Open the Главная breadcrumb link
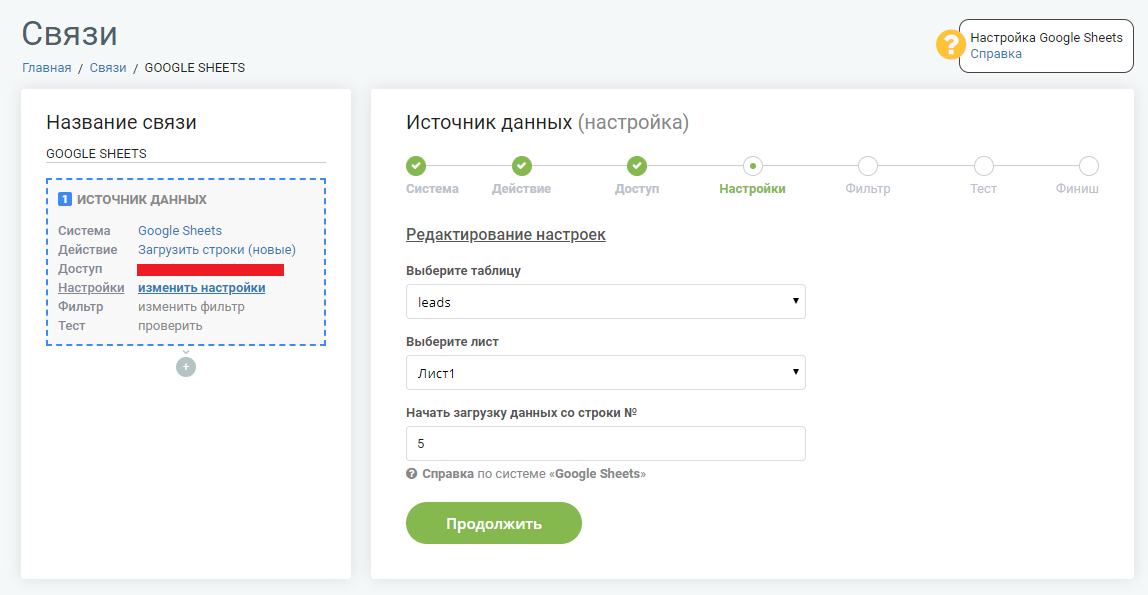The image size is (1148, 595). pos(47,67)
